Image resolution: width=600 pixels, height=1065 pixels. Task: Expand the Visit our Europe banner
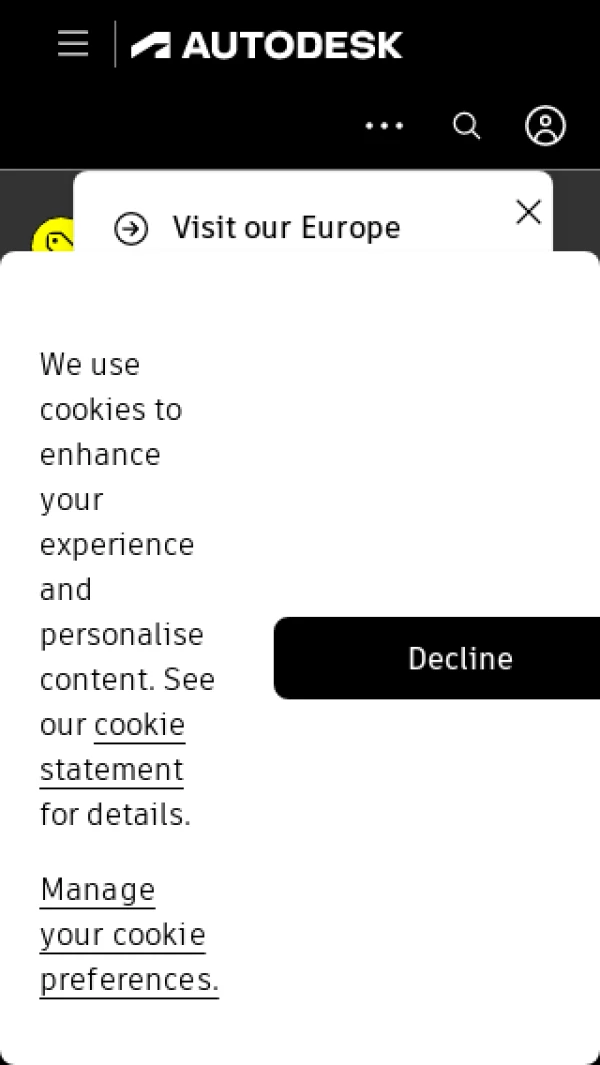tap(286, 227)
